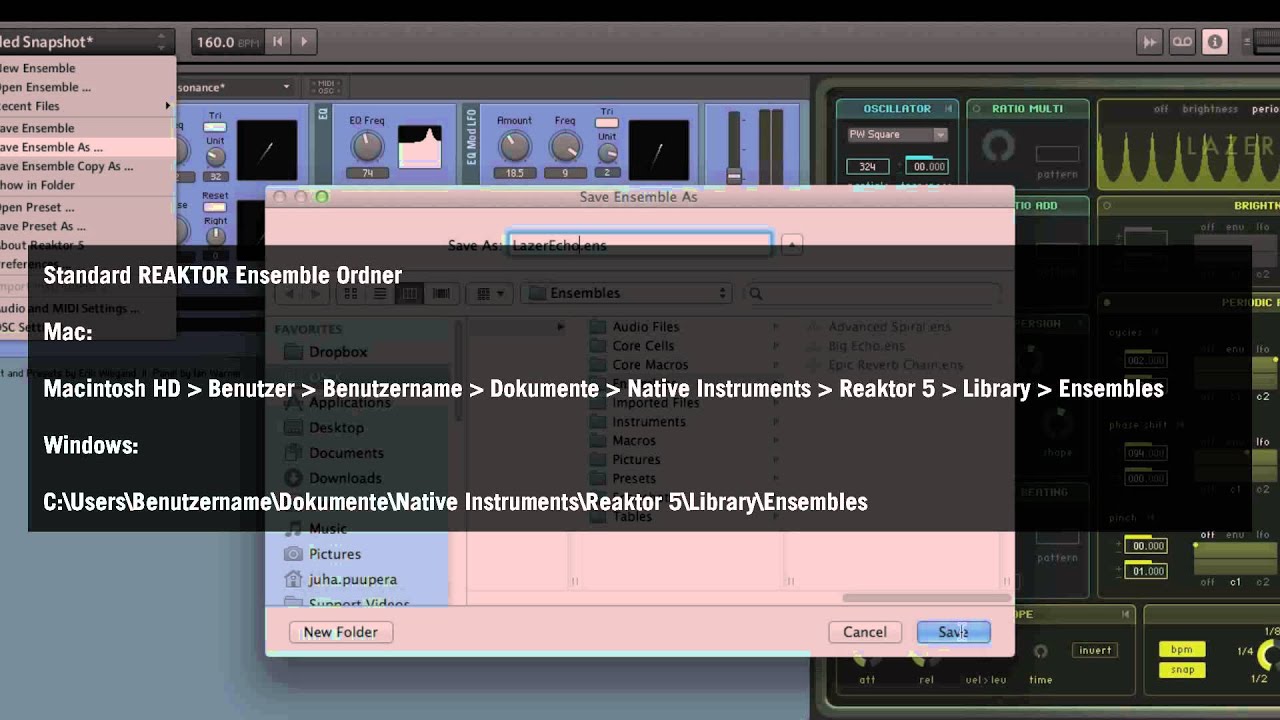The height and width of the screenshot is (720, 1280).
Task: Click the EQ Freq knob
Action: [x=367, y=147]
